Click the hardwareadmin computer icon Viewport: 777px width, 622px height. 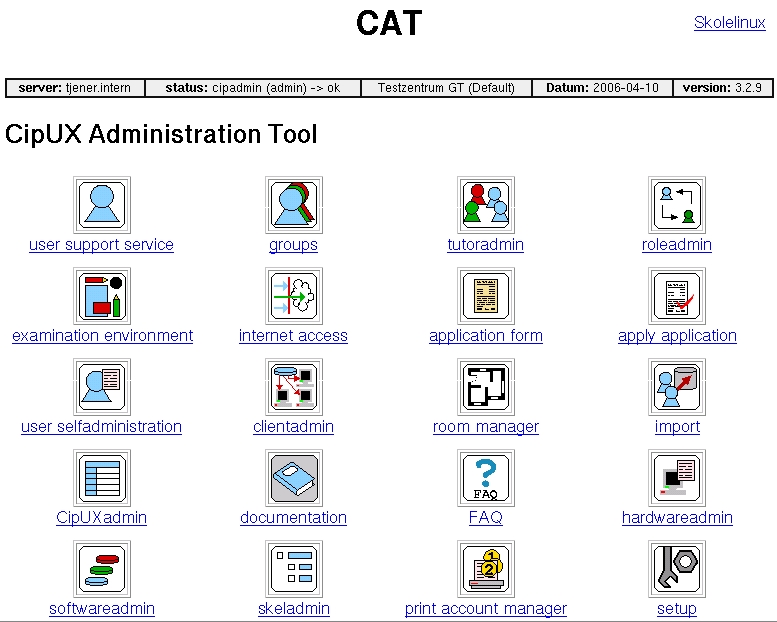677,478
